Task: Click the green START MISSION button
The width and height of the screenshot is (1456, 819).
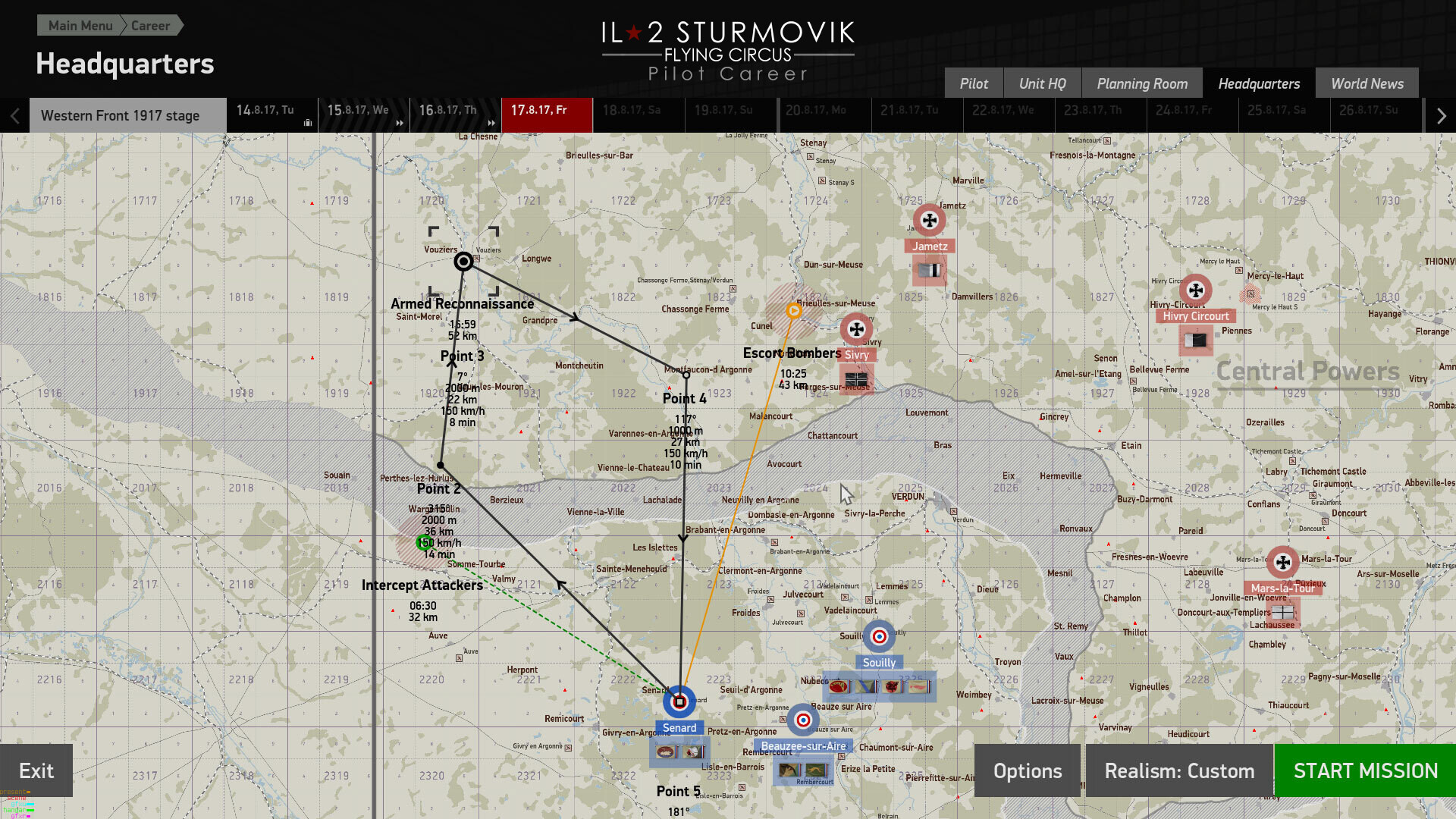Action: point(1365,770)
